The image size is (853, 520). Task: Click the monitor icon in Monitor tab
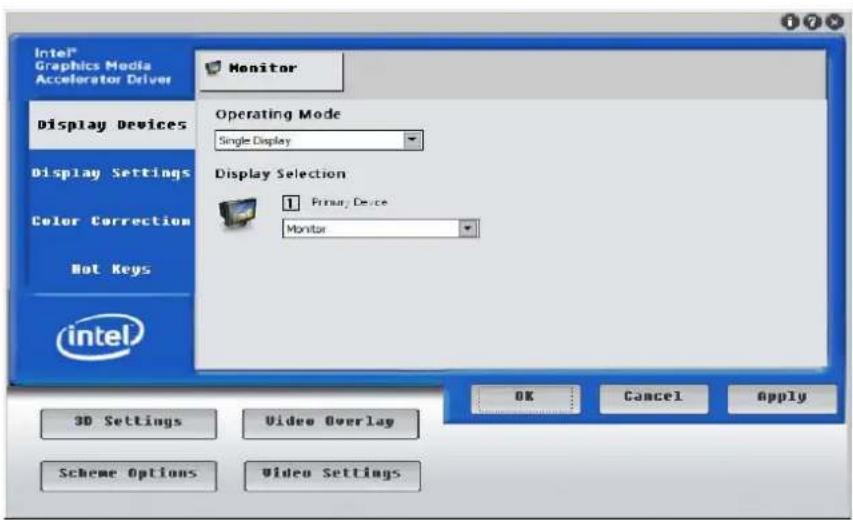213,68
